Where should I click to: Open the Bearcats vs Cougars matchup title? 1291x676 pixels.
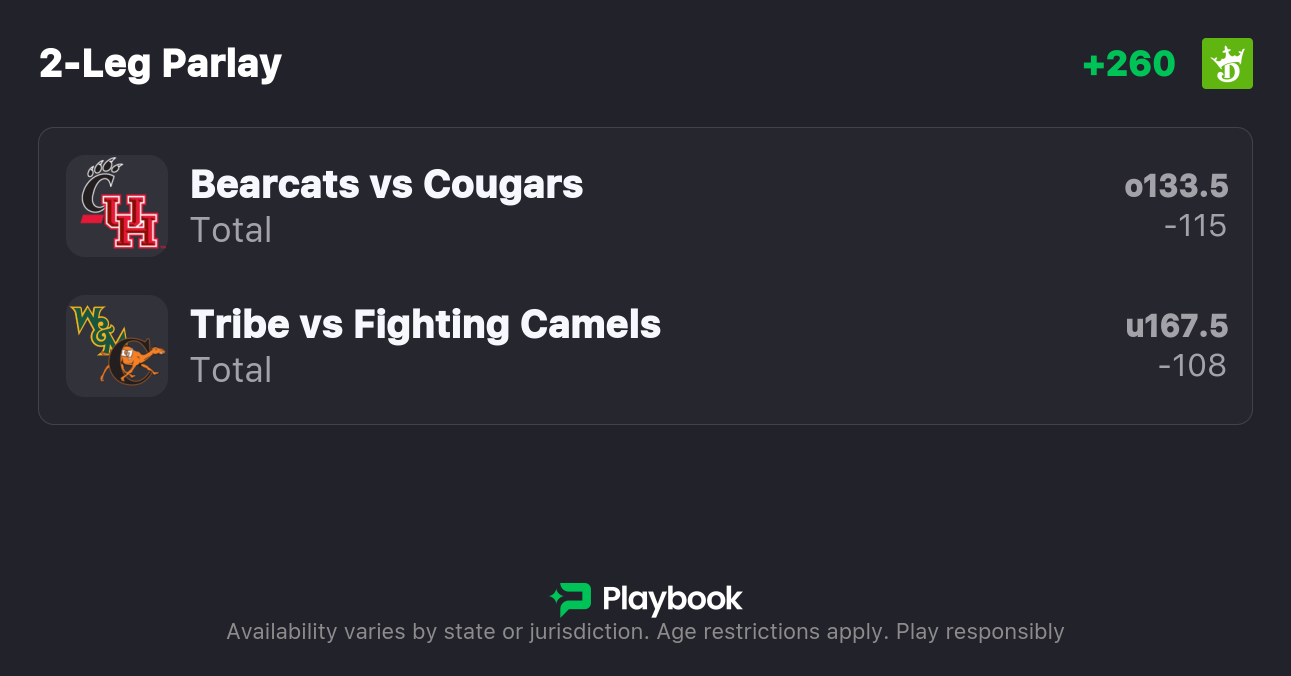click(x=386, y=184)
